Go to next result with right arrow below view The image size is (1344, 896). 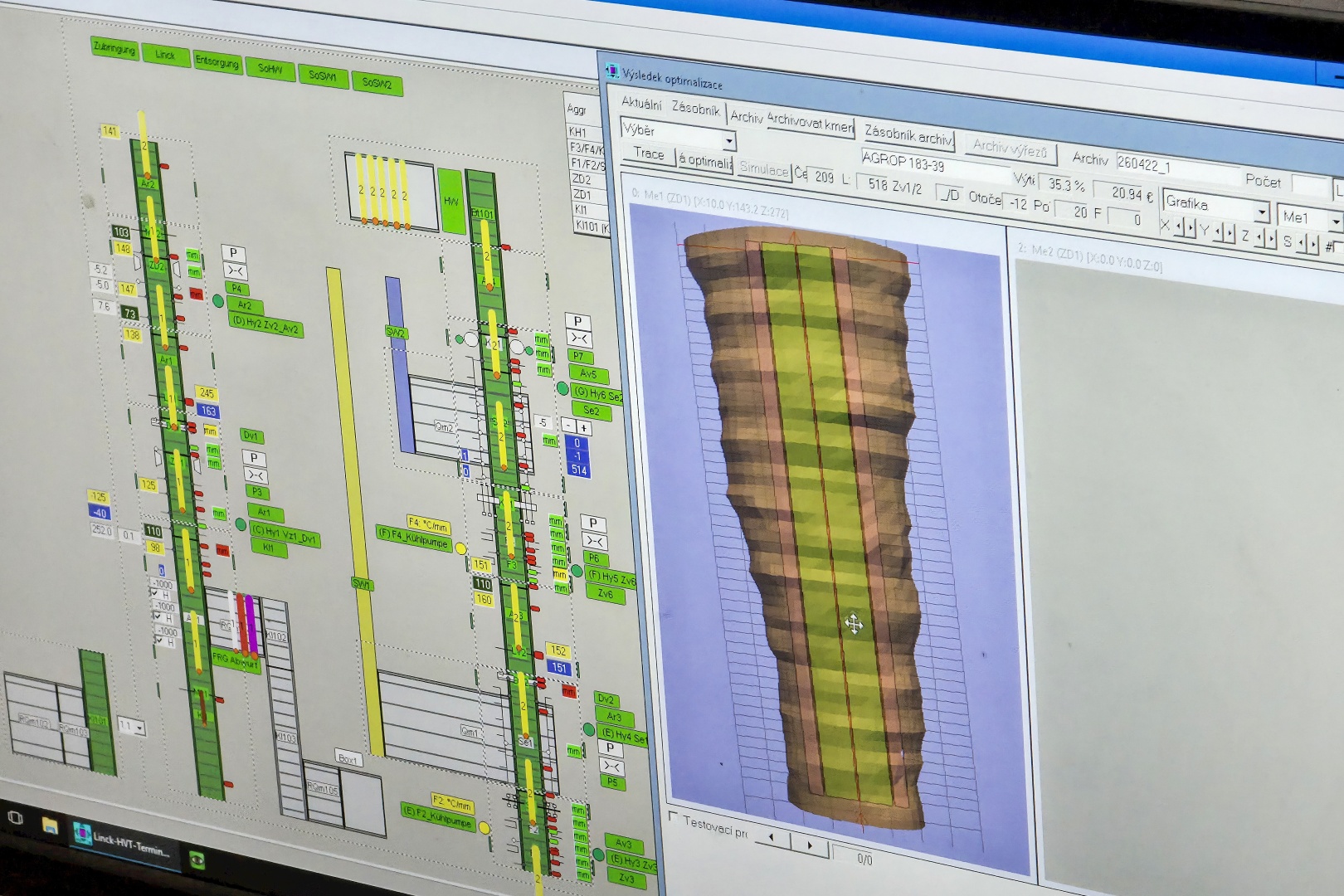(811, 845)
